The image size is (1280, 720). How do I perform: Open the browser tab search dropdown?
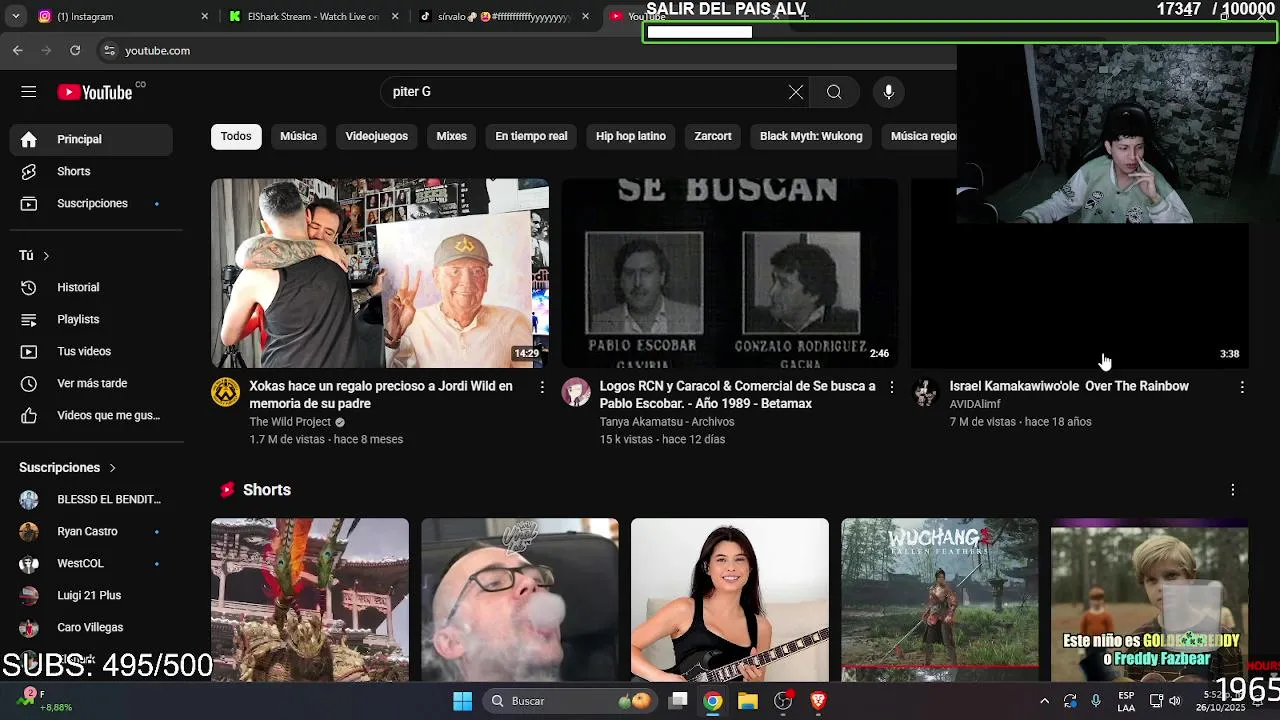15,16
